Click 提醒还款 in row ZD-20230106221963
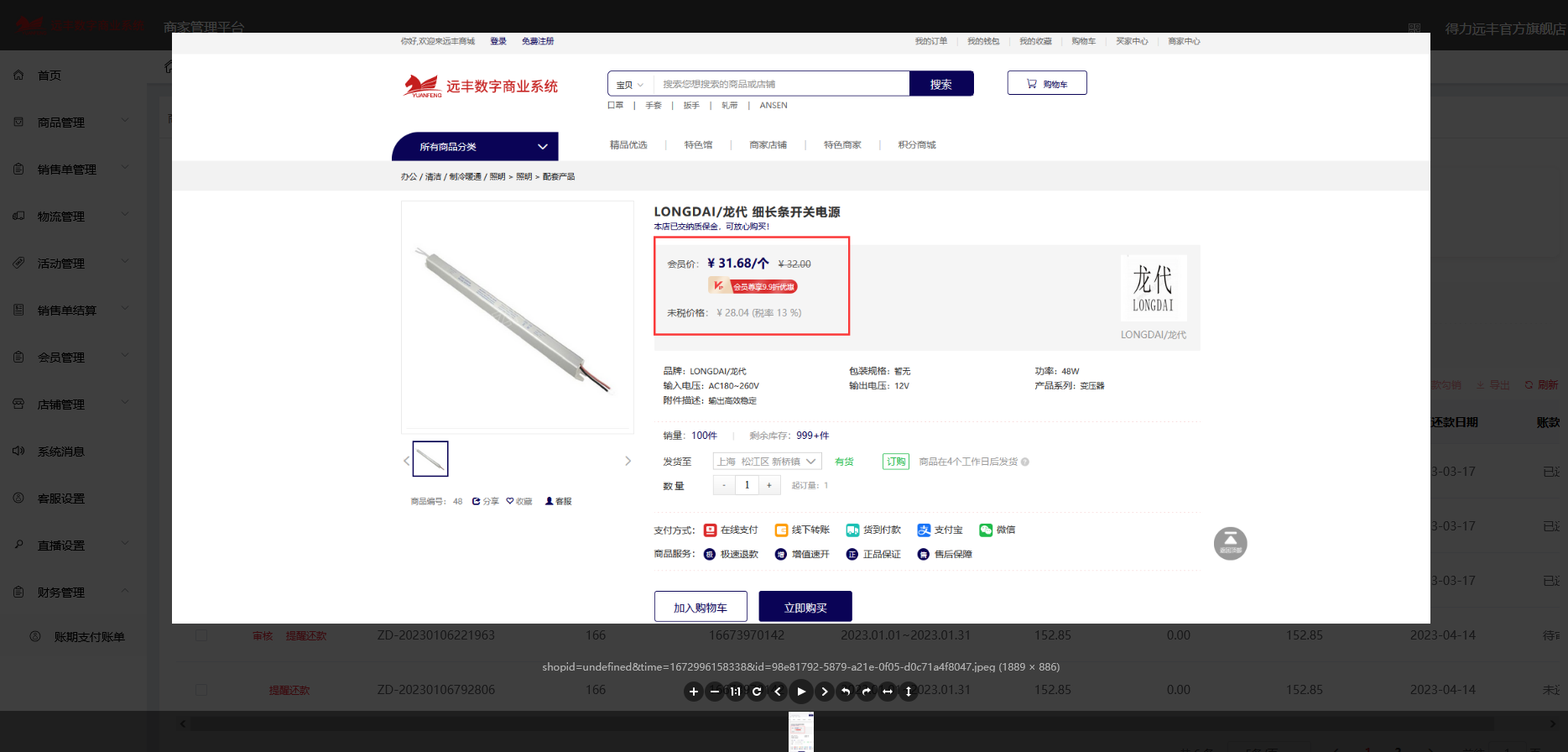The image size is (1568, 752). pos(306,636)
